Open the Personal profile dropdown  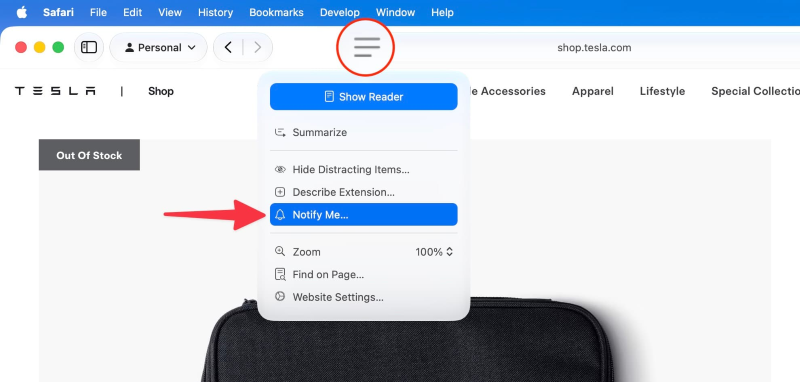click(160, 47)
